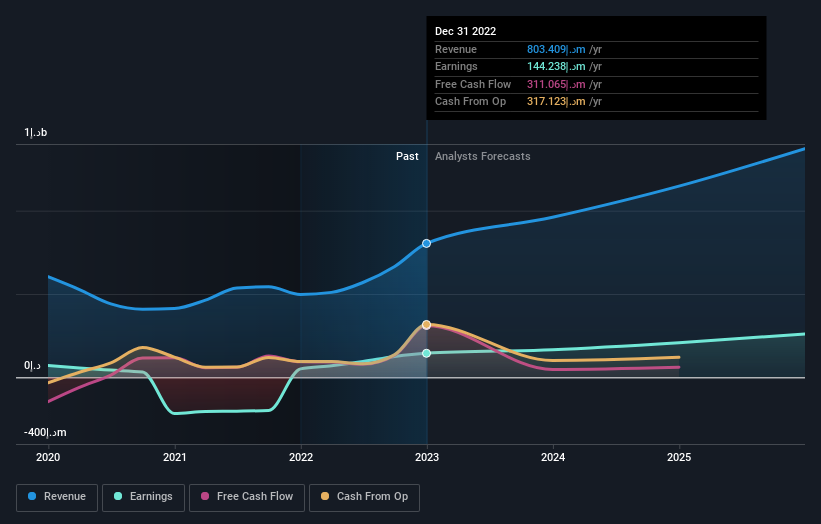Click the 2023 x-axis label
Image resolution: width=821 pixels, height=524 pixels.
click(x=427, y=457)
